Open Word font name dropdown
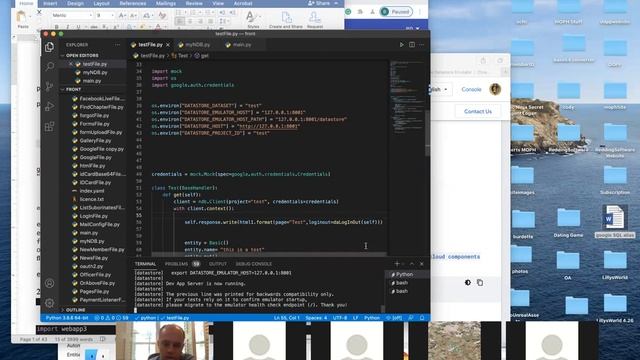This screenshot has width=640, height=360. point(90,16)
